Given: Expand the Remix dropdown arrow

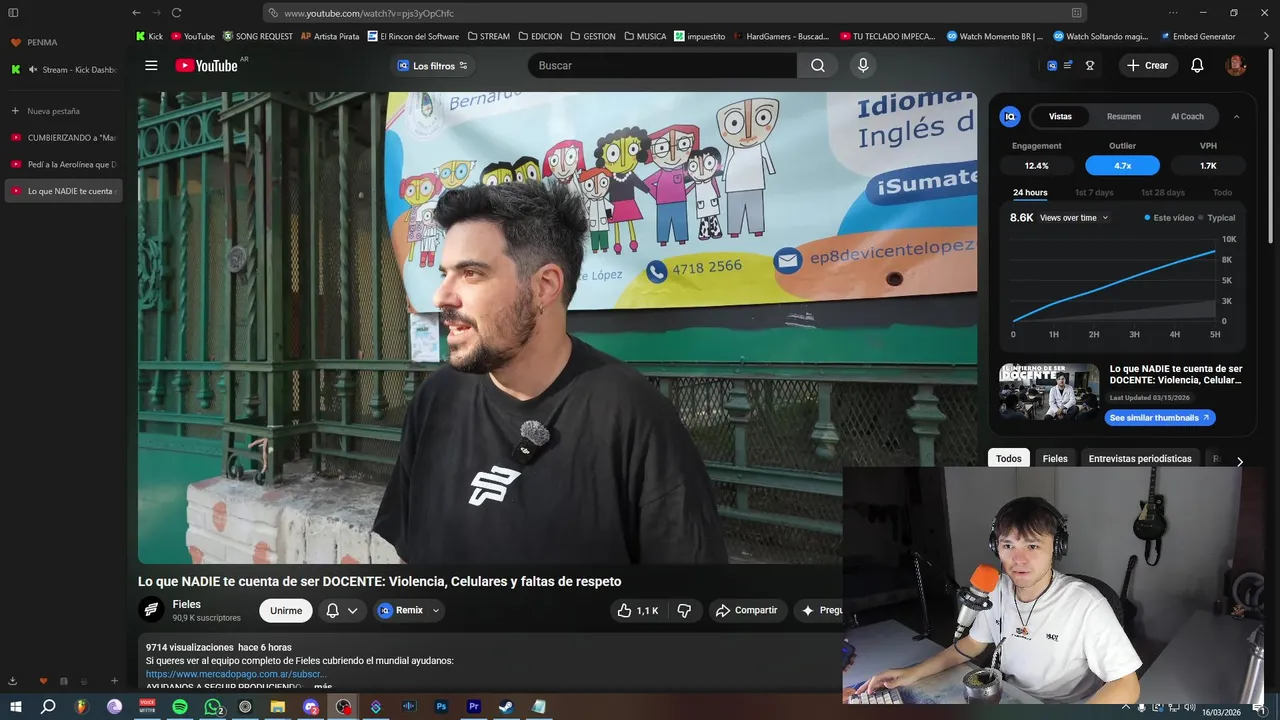Looking at the screenshot, I should click(436, 610).
